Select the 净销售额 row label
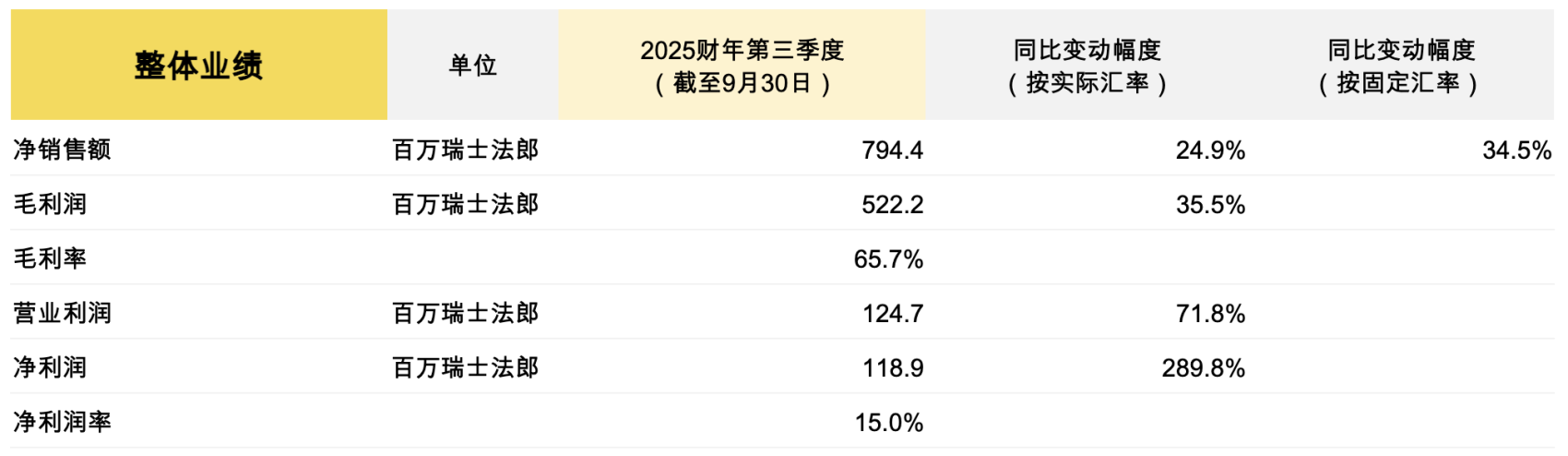 (62, 150)
